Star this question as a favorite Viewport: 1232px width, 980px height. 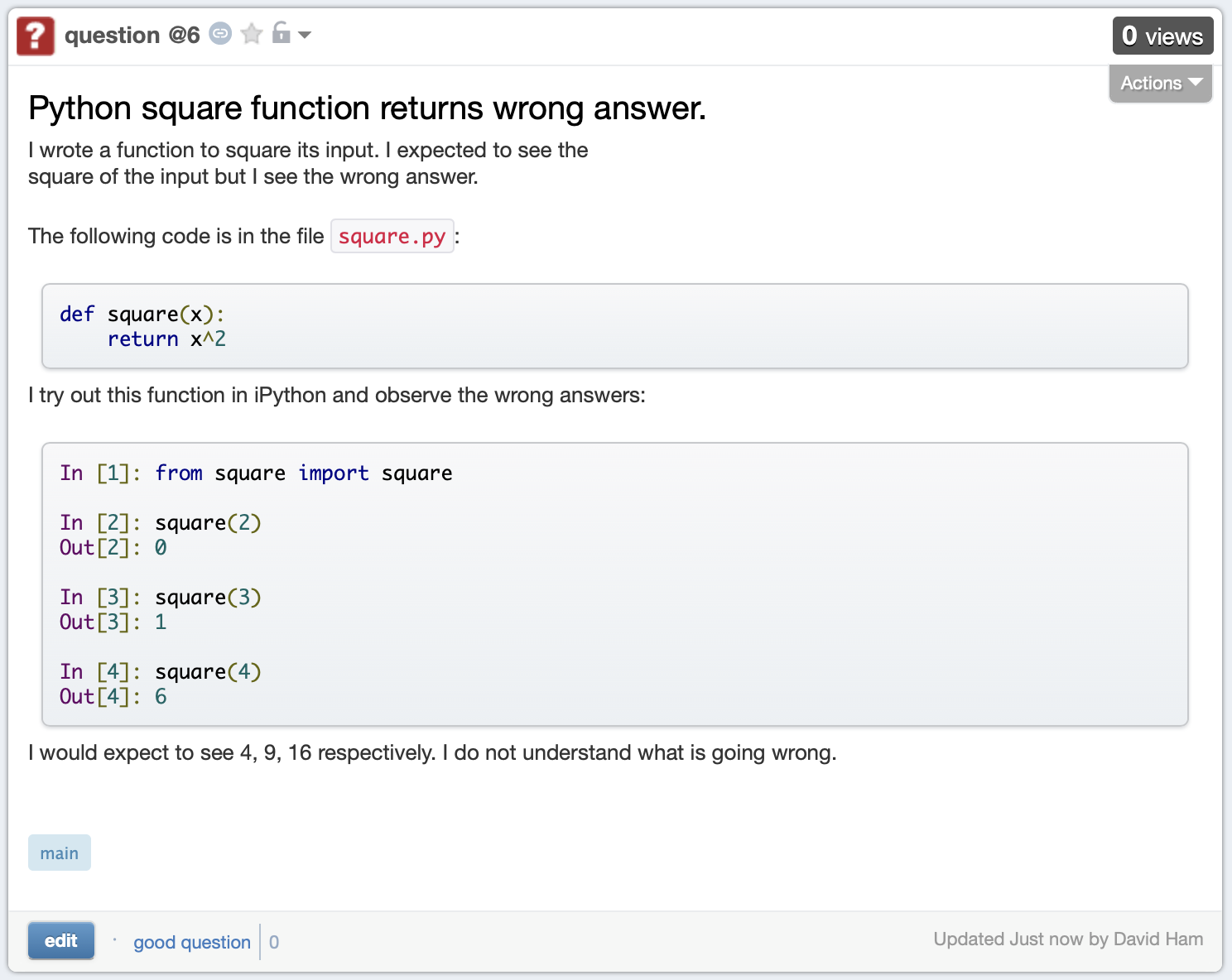pos(252,34)
